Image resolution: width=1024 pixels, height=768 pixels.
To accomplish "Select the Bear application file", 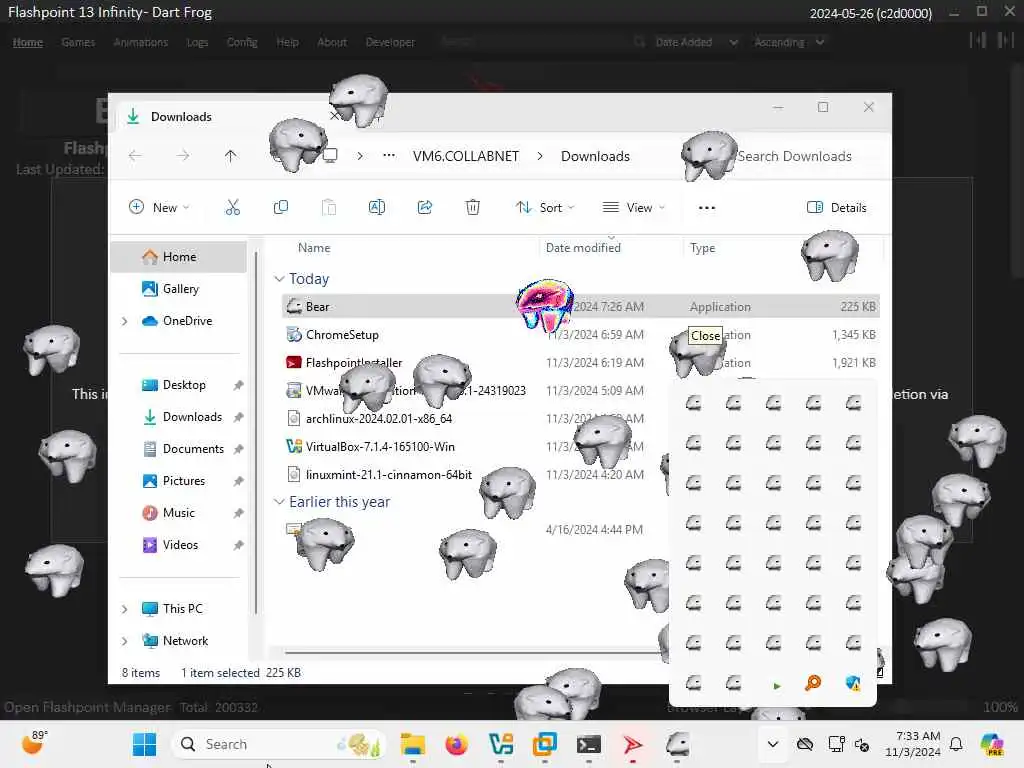I will [581, 306].
